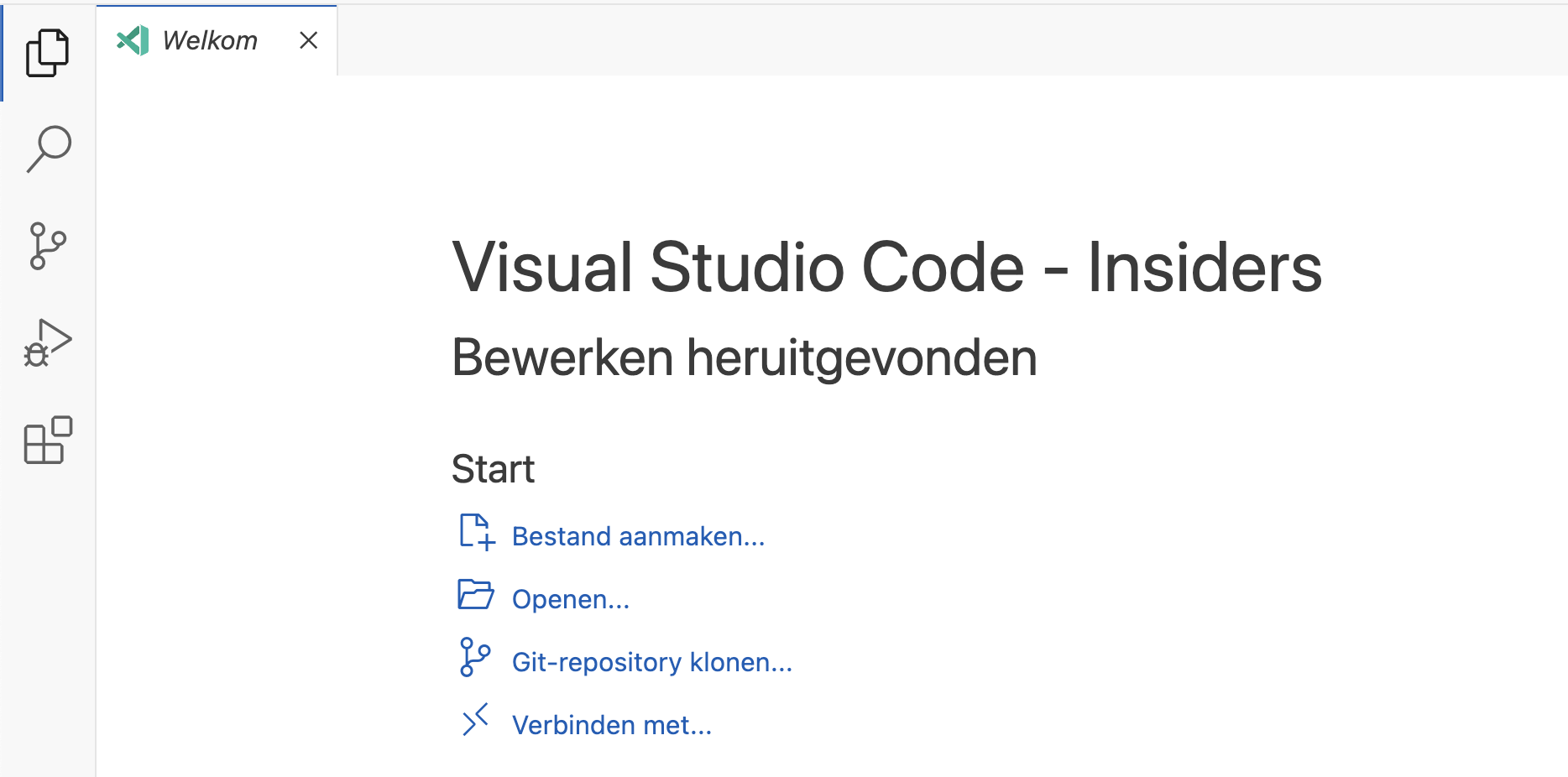Viewport: 1568px width, 777px height.
Task: Click the Git-repository klonen... link
Action: pos(652,662)
